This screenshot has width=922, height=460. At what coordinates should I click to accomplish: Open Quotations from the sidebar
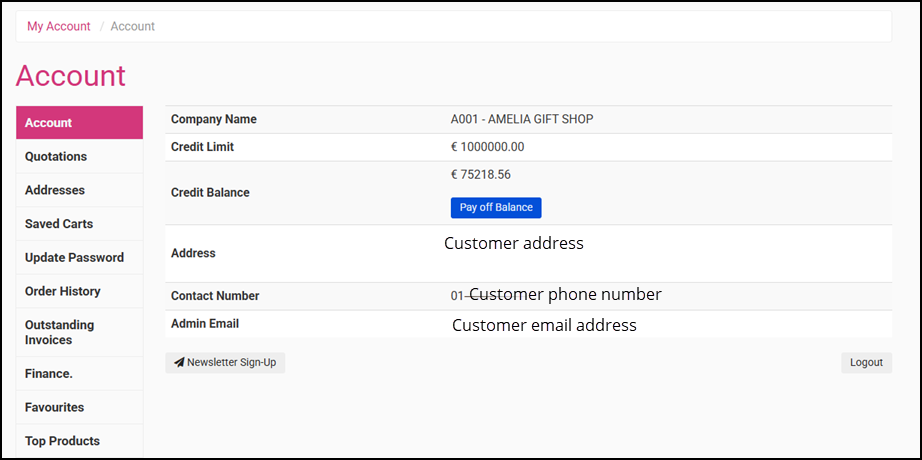click(x=56, y=156)
